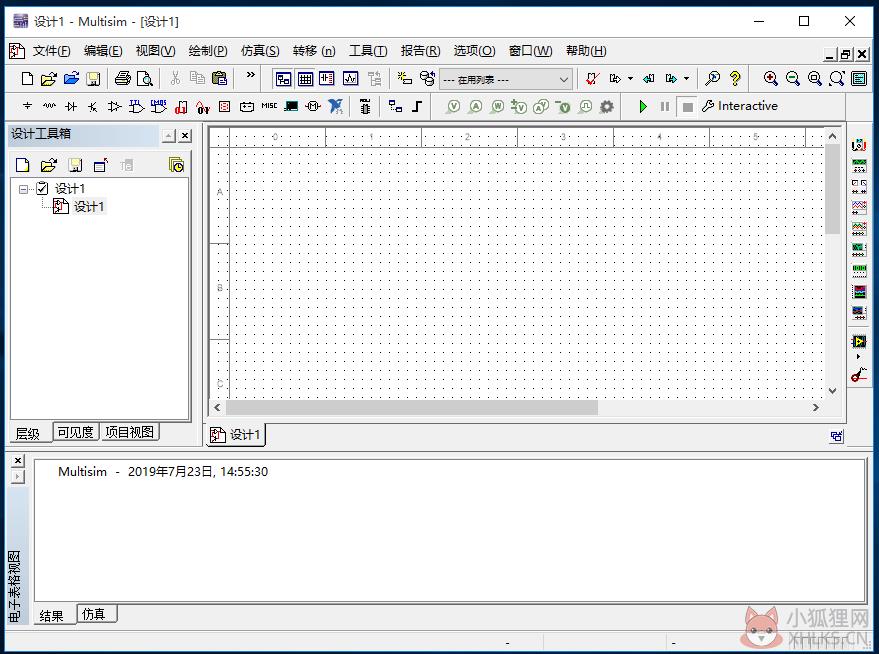This screenshot has height=654, width=879.
Task: Place a power probe (W)
Action: pyautogui.click(x=497, y=106)
